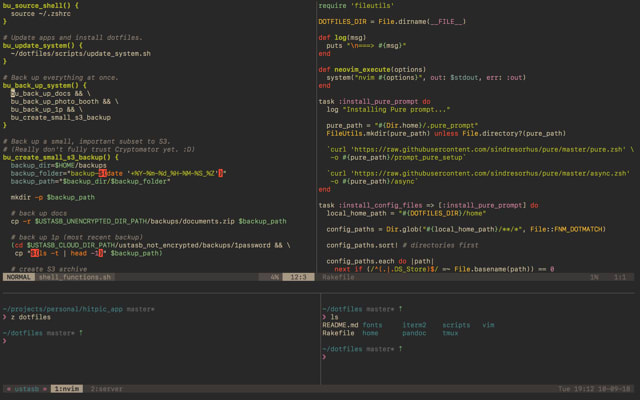Click the 'cp -r $USTASB_UNENCRYPTED_DIR_PATH' line
The image size is (640, 400).
(x=149, y=221)
